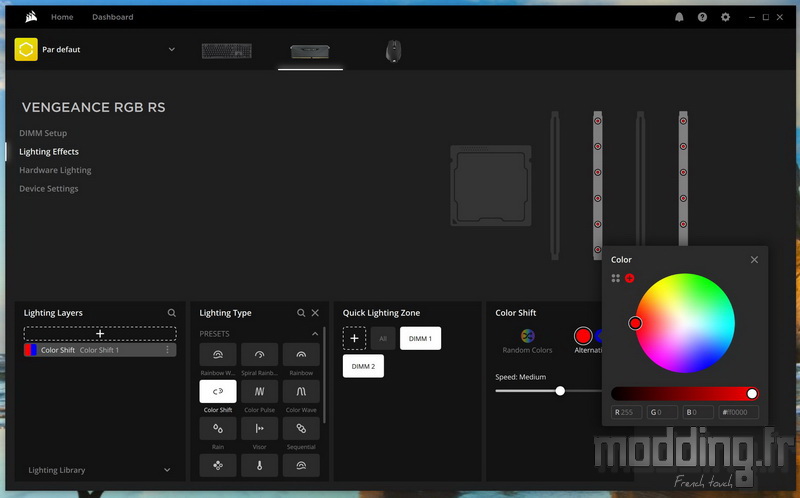Expand the Par defaut profile dropdown

(x=171, y=49)
